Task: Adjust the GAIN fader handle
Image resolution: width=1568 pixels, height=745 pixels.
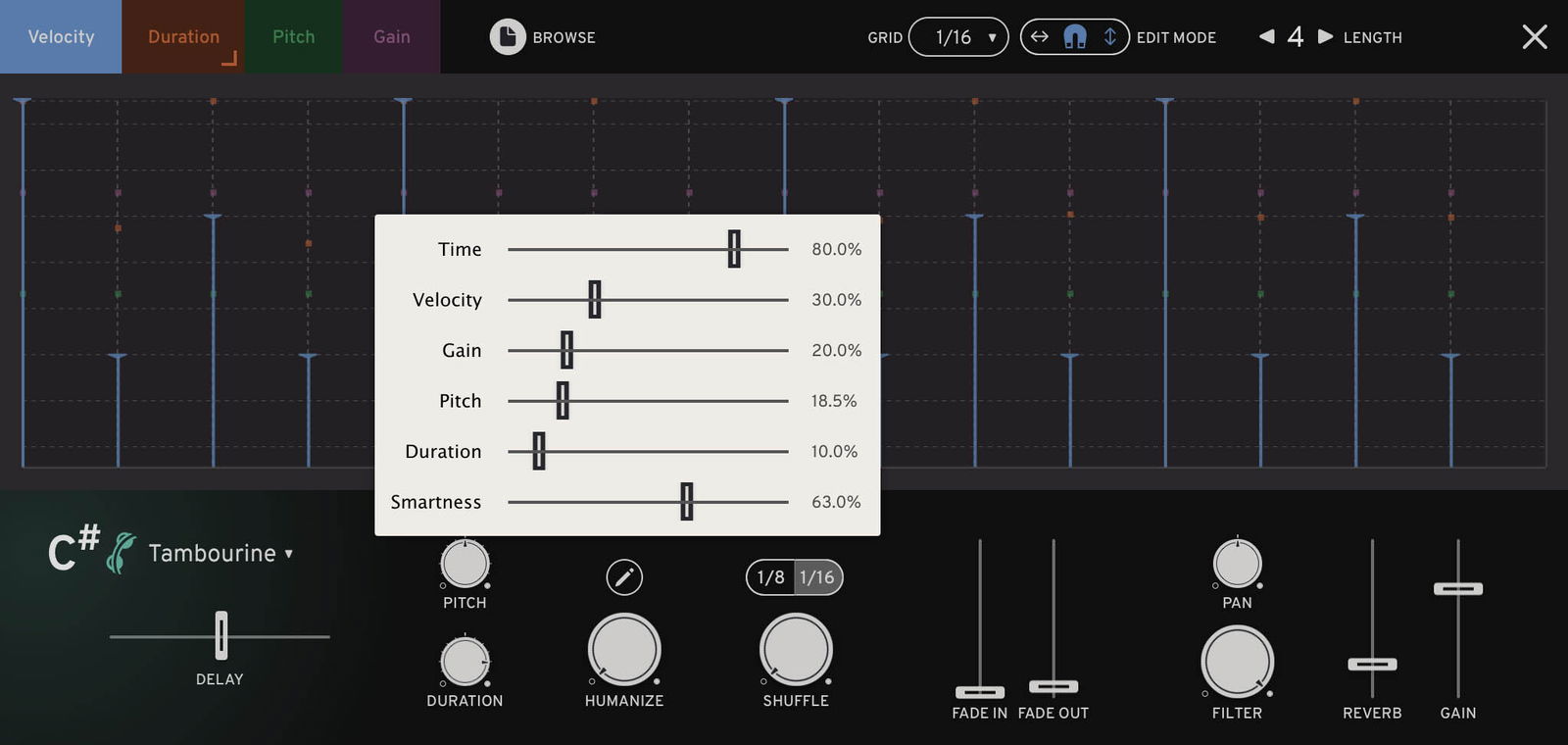Action: pos(1458,588)
